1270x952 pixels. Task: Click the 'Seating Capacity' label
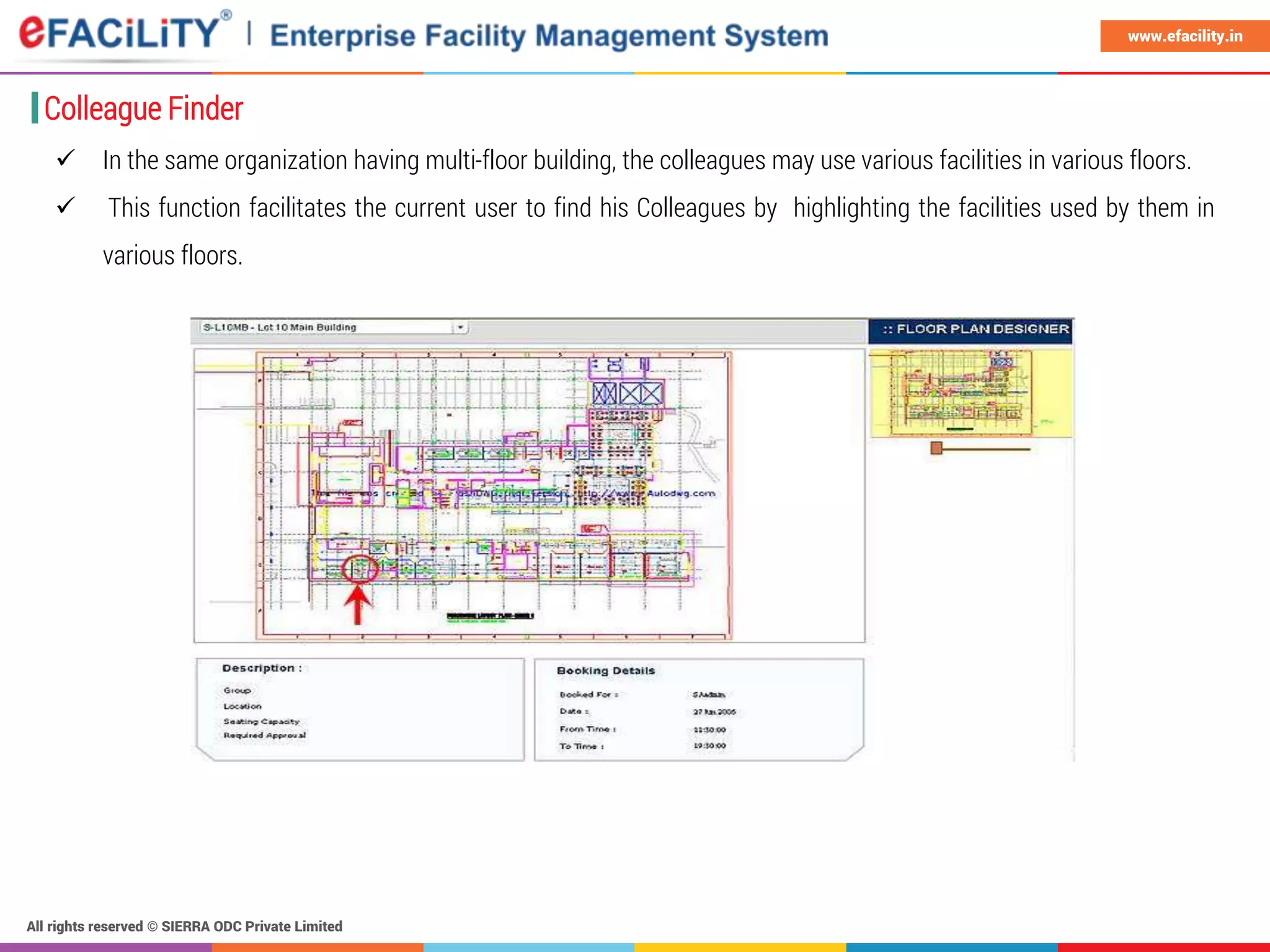click(x=261, y=721)
